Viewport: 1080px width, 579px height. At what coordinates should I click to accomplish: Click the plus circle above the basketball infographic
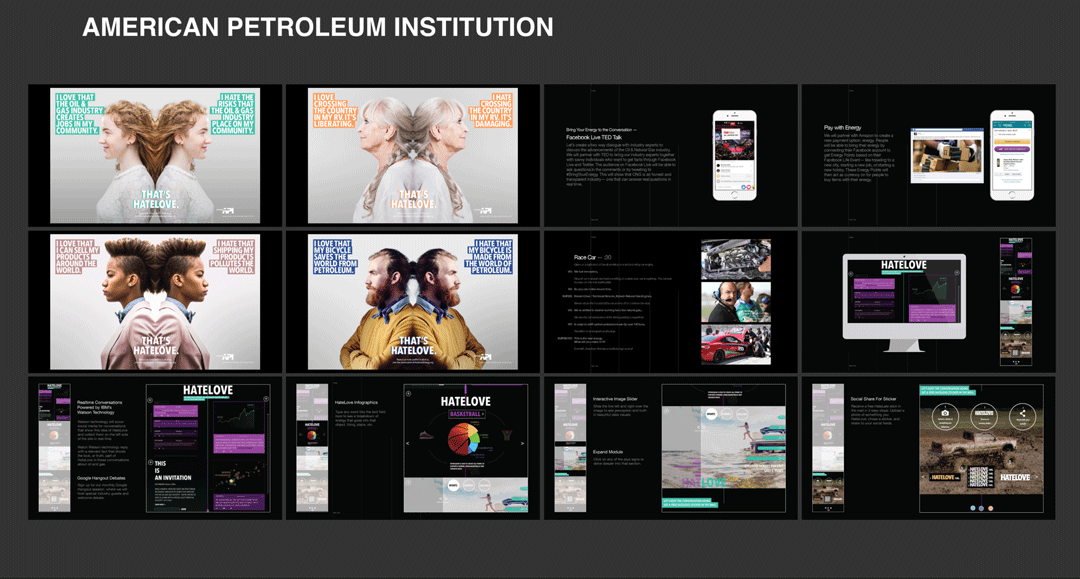click(x=408, y=393)
